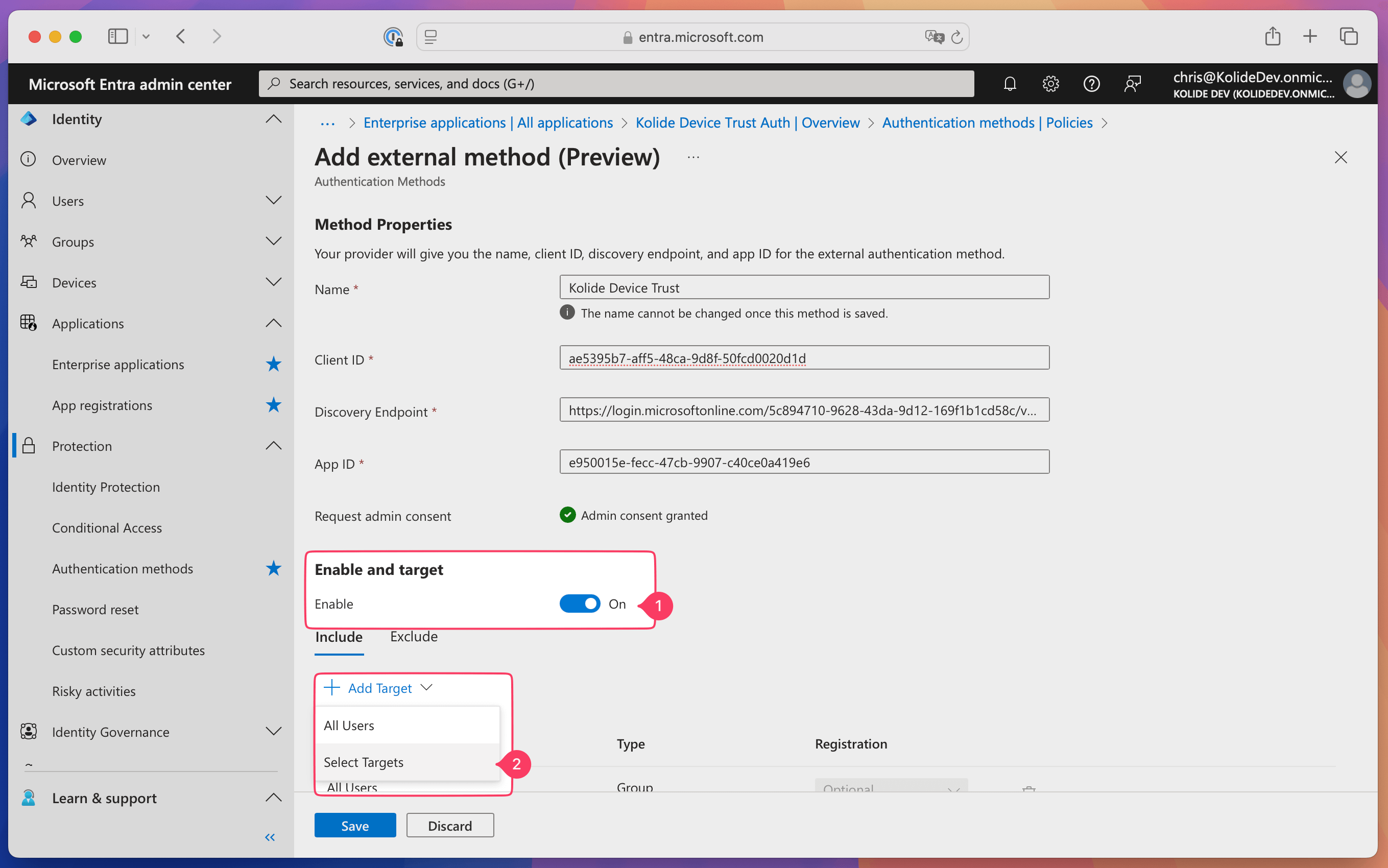1388x868 pixels.
Task: Click the feedback person icon
Action: point(1132,84)
